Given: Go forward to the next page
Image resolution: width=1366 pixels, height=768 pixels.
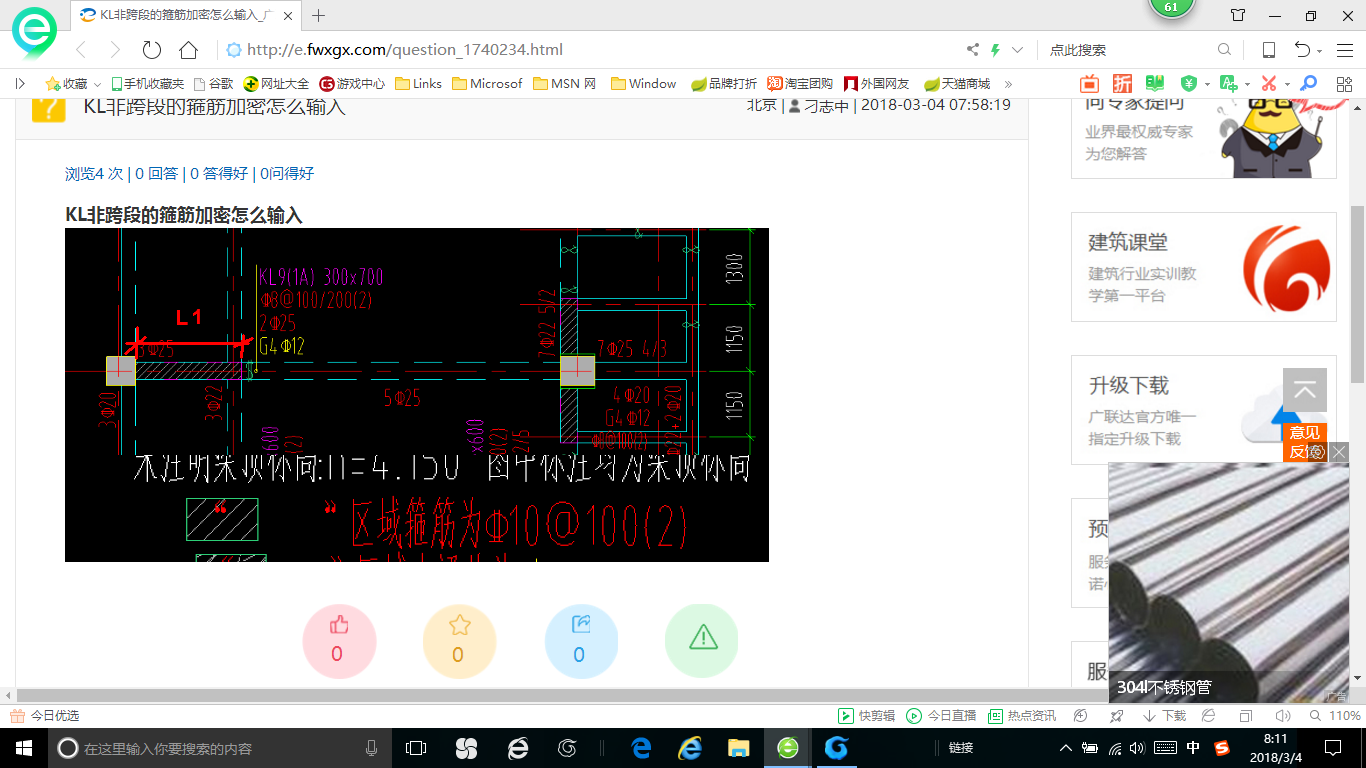Looking at the screenshot, I should click(114, 50).
